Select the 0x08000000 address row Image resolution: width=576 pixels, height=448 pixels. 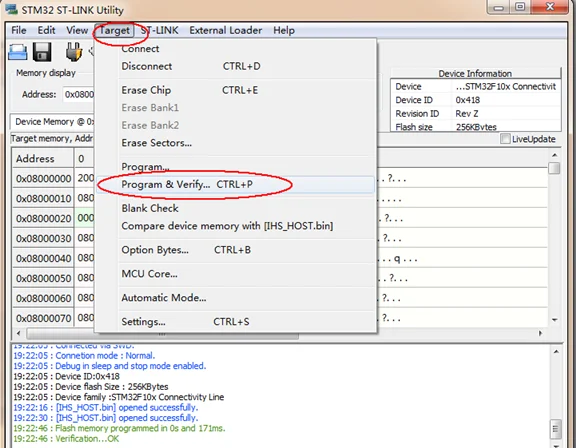coord(43,179)
